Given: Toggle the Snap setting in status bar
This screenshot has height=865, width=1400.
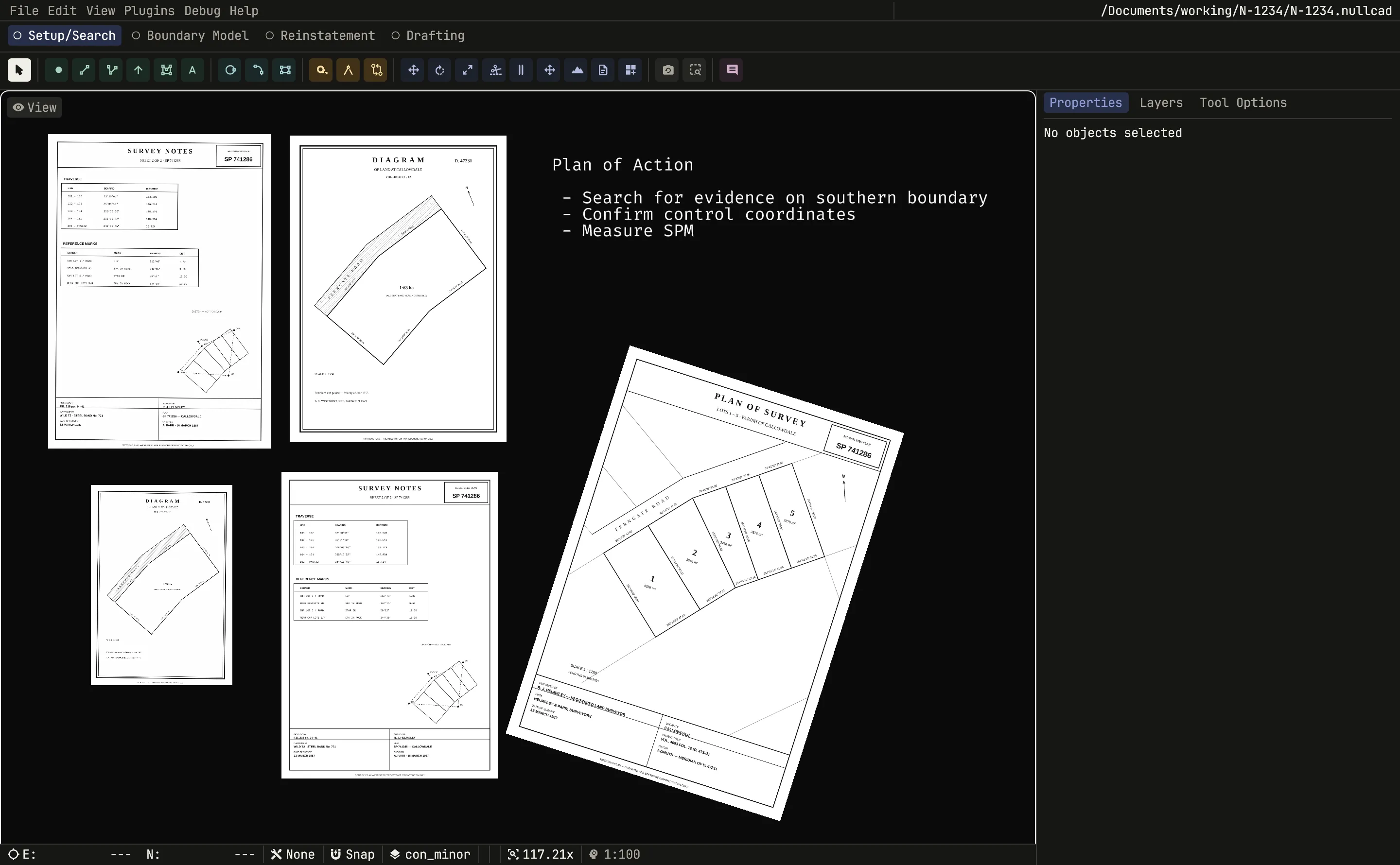Looking at the screenshot, I should (352, 854).
